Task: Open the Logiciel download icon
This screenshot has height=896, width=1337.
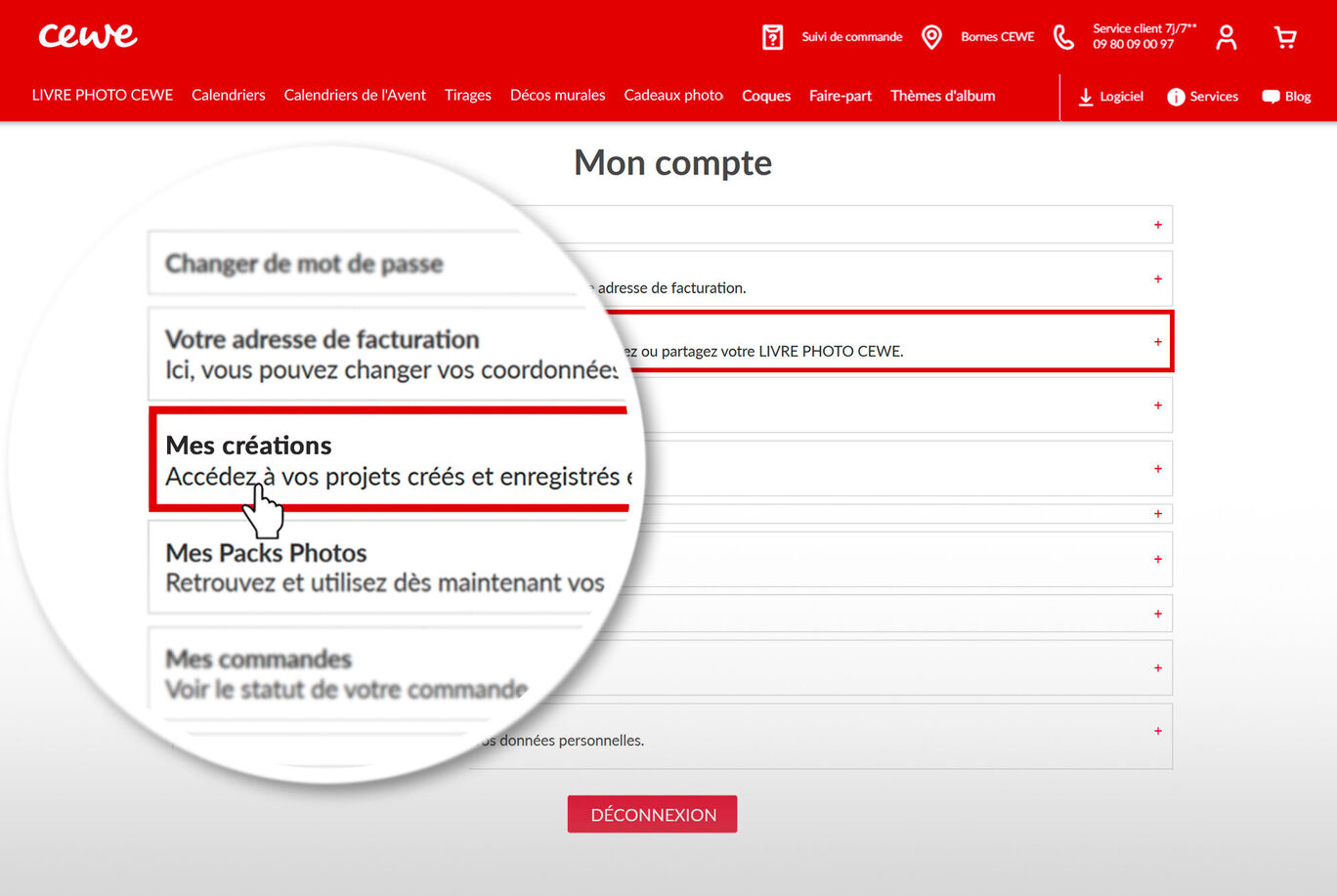Action: pyautogui.click(x=1085, y=97)
